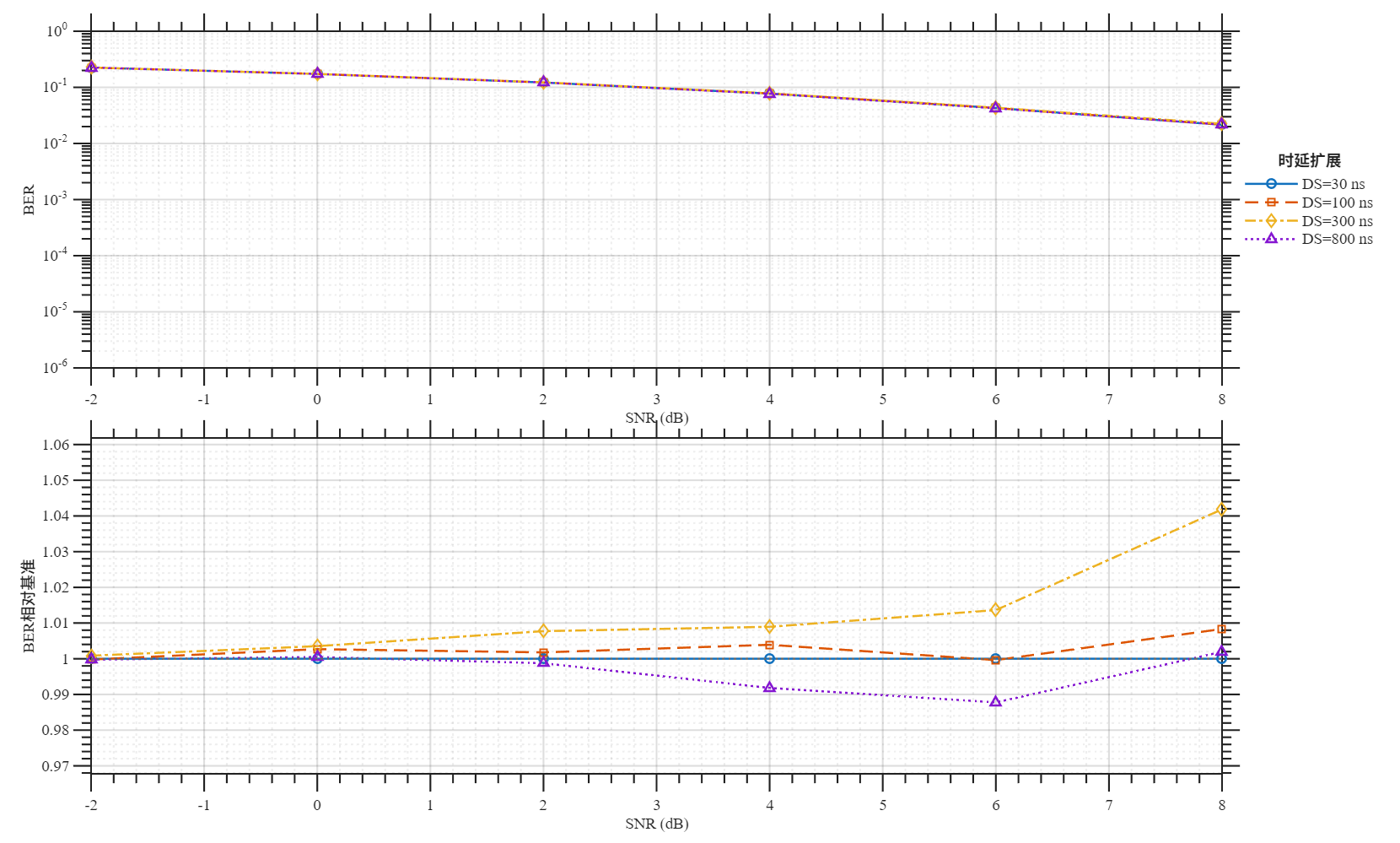Click the square marker at SNR=4 in lower plot
The image size is (1400, 843).
point(768,644)
